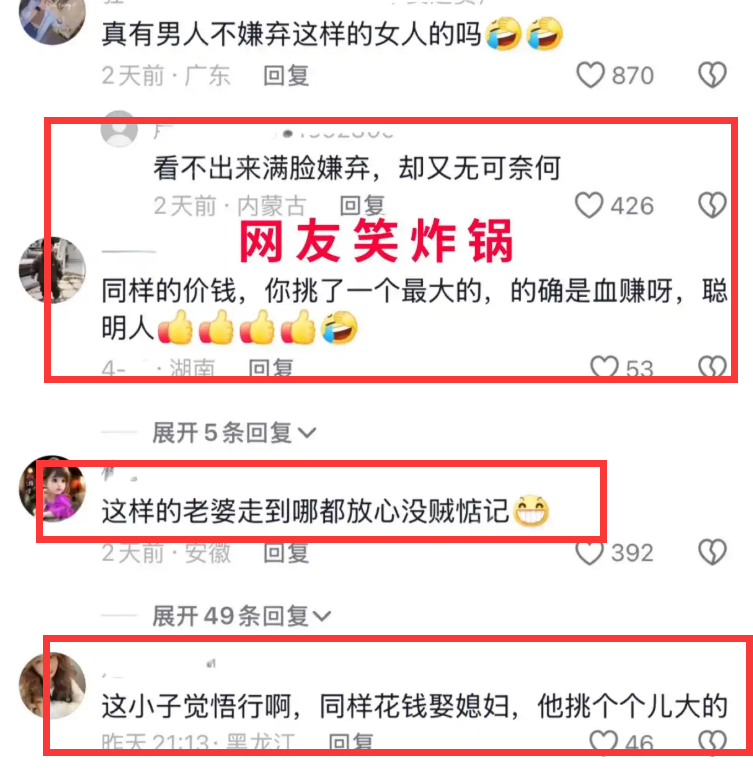
Task: Expand the 49 hidden replies
Action: (241, 616)
